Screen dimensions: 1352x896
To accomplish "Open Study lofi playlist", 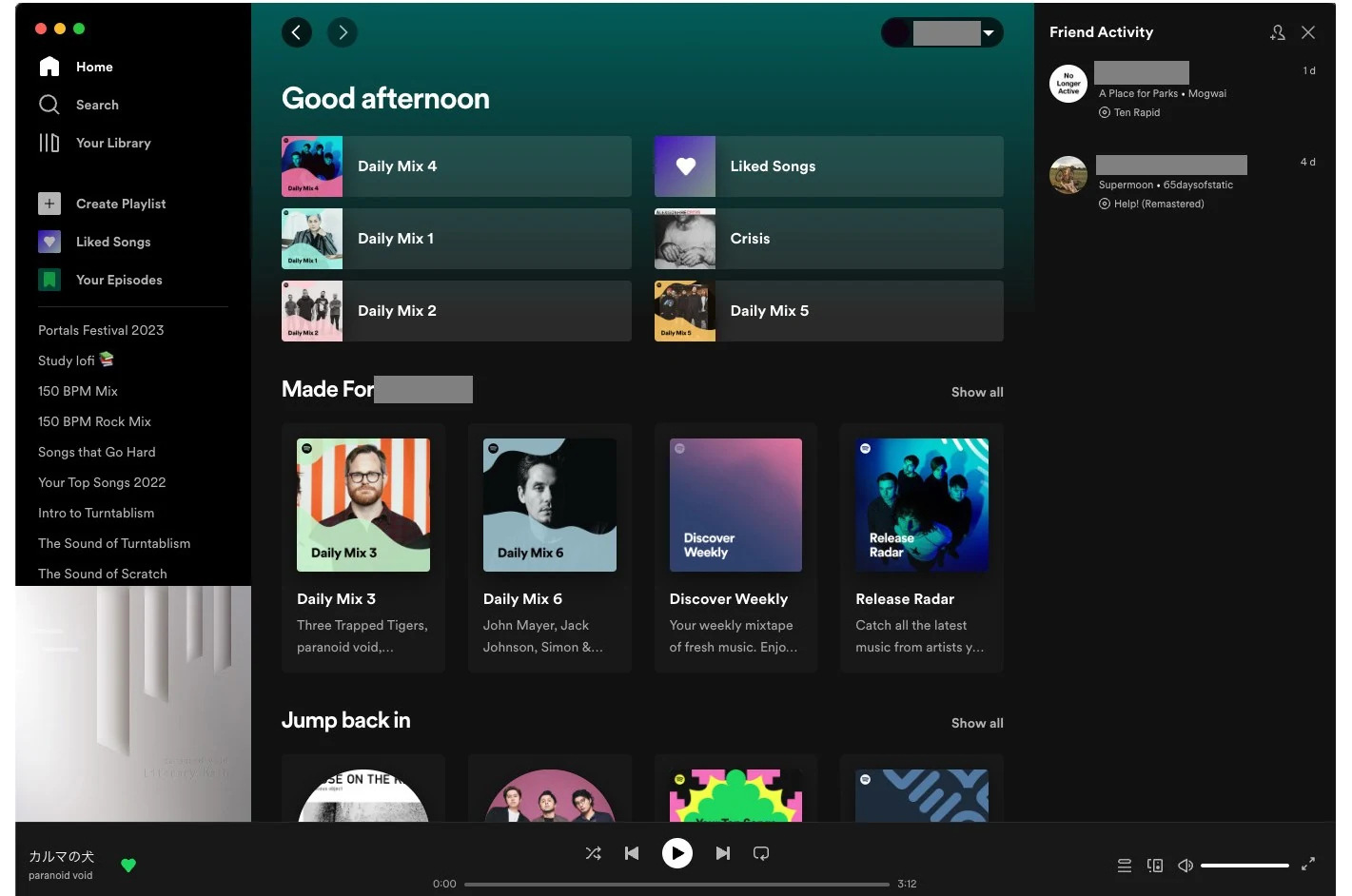I will (76, 360).
